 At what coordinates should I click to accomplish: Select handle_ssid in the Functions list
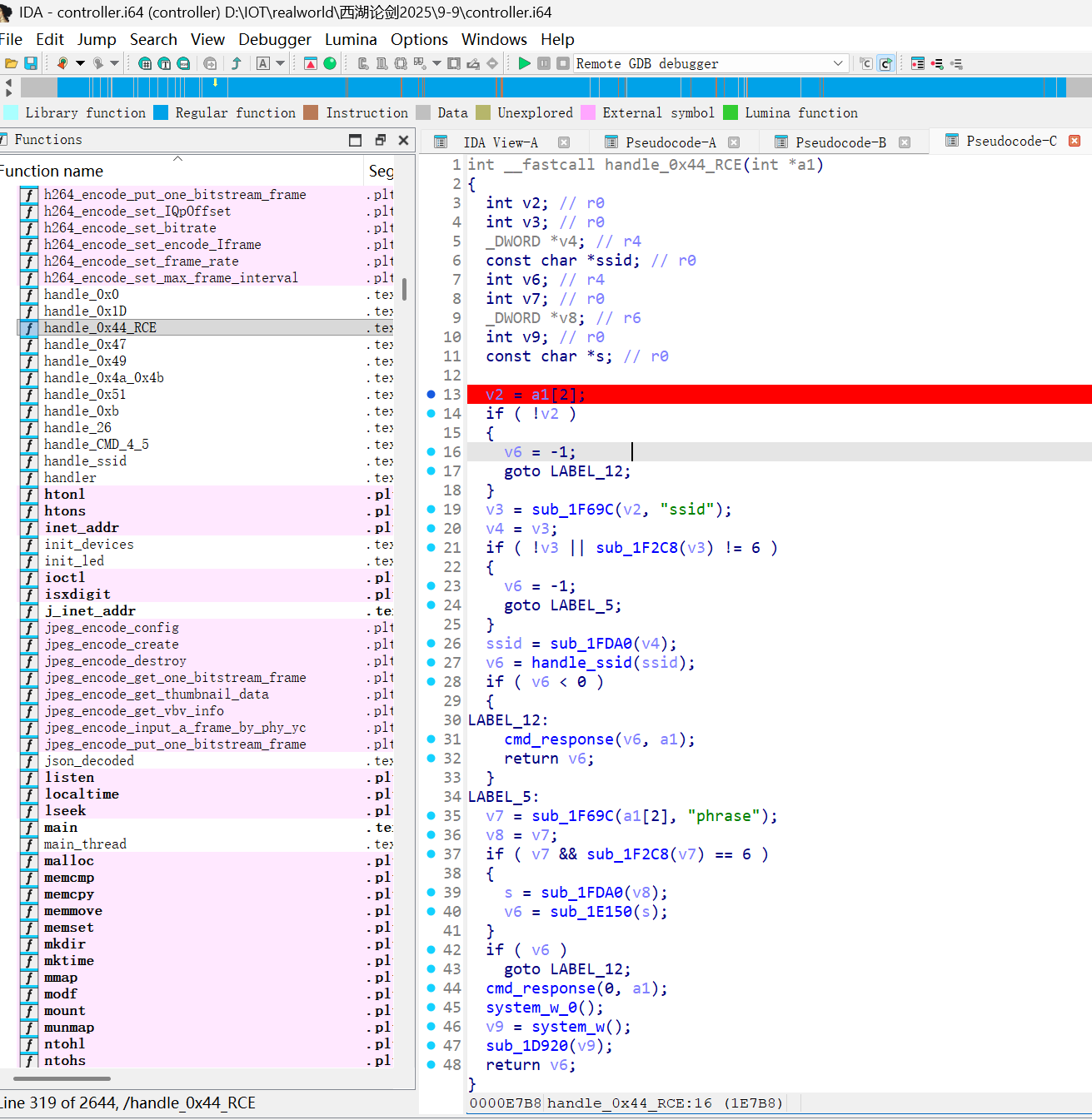tap(85, 460)
